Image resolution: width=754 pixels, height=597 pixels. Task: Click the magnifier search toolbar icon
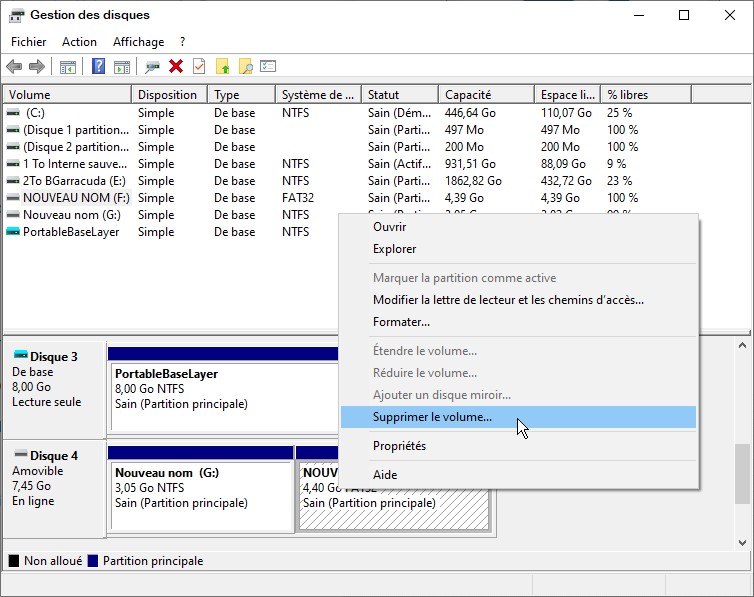tap(245, 67)
